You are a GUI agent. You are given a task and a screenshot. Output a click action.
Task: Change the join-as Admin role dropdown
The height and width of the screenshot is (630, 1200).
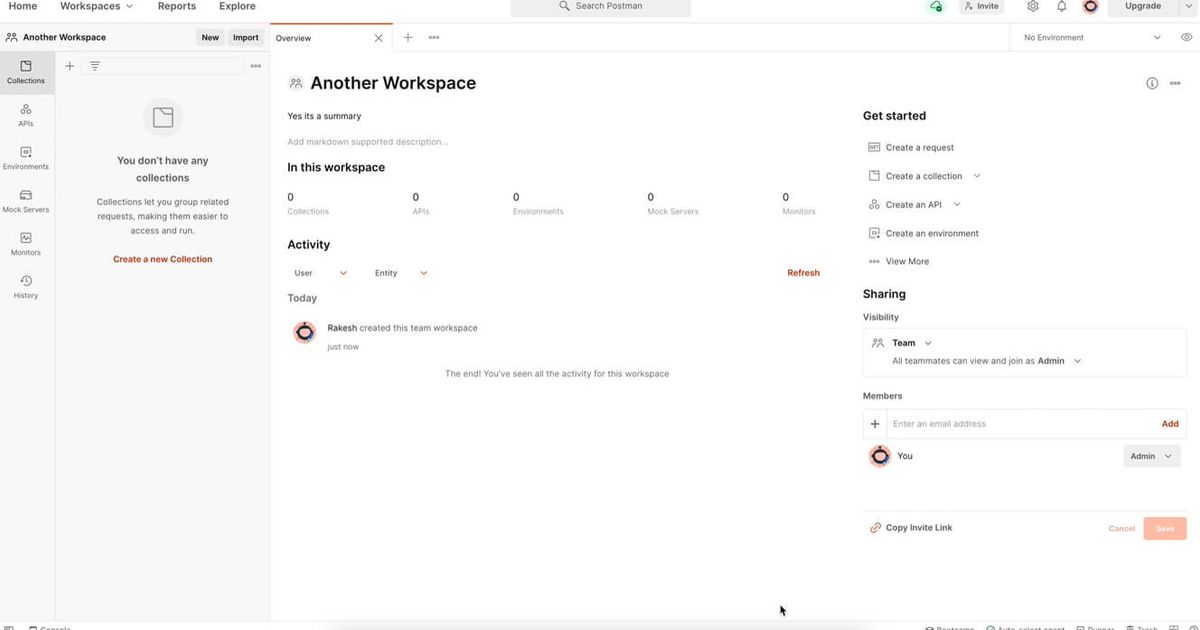(1059, 361)
